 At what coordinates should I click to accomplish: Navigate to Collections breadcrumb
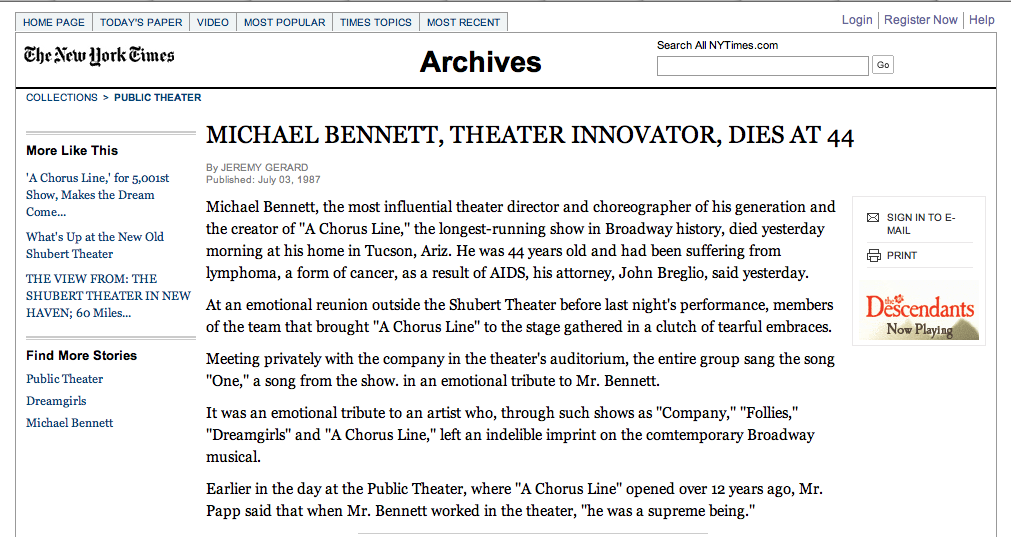pos(62,98)
